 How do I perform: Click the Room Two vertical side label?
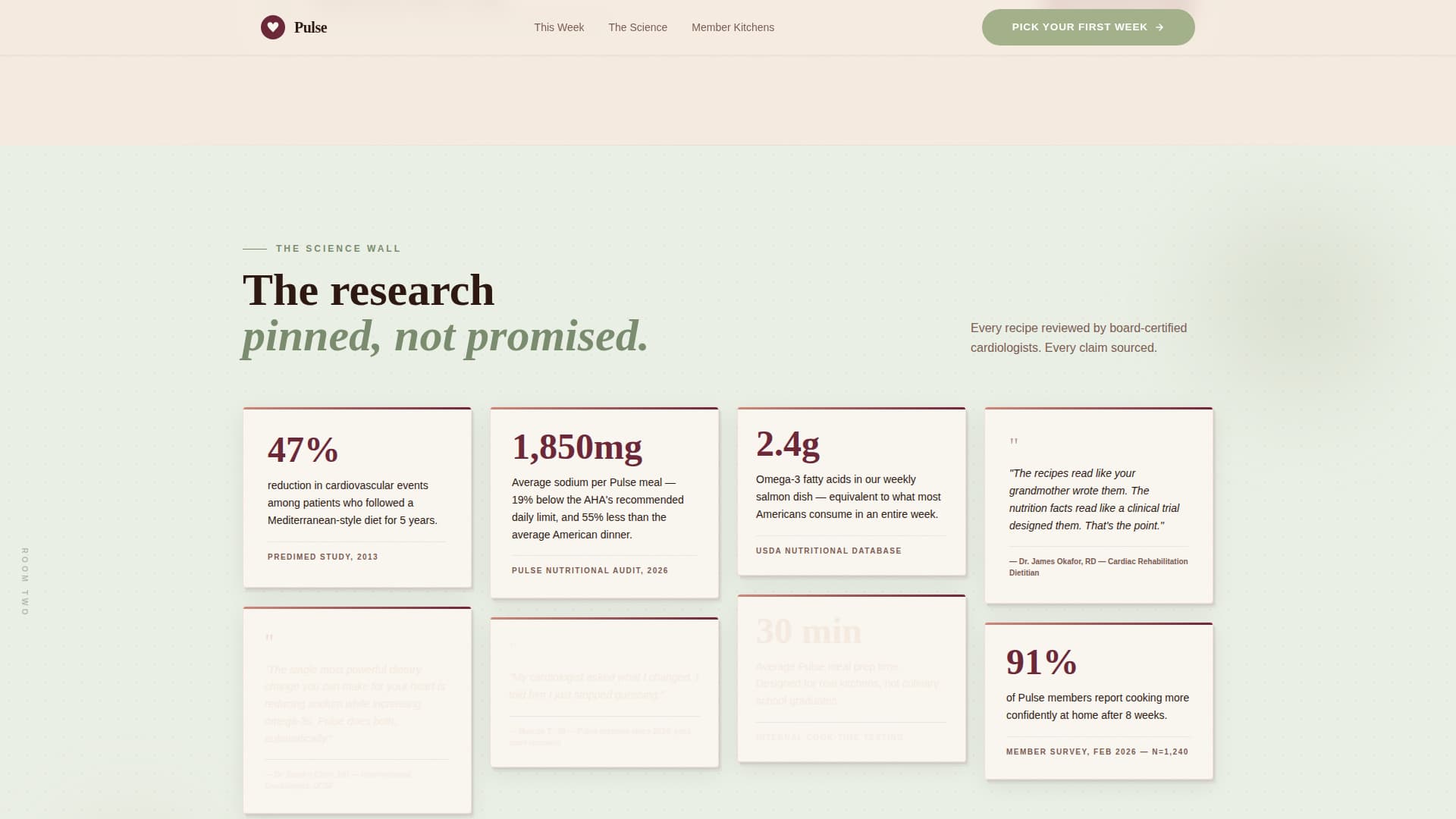tap(25, 582)
